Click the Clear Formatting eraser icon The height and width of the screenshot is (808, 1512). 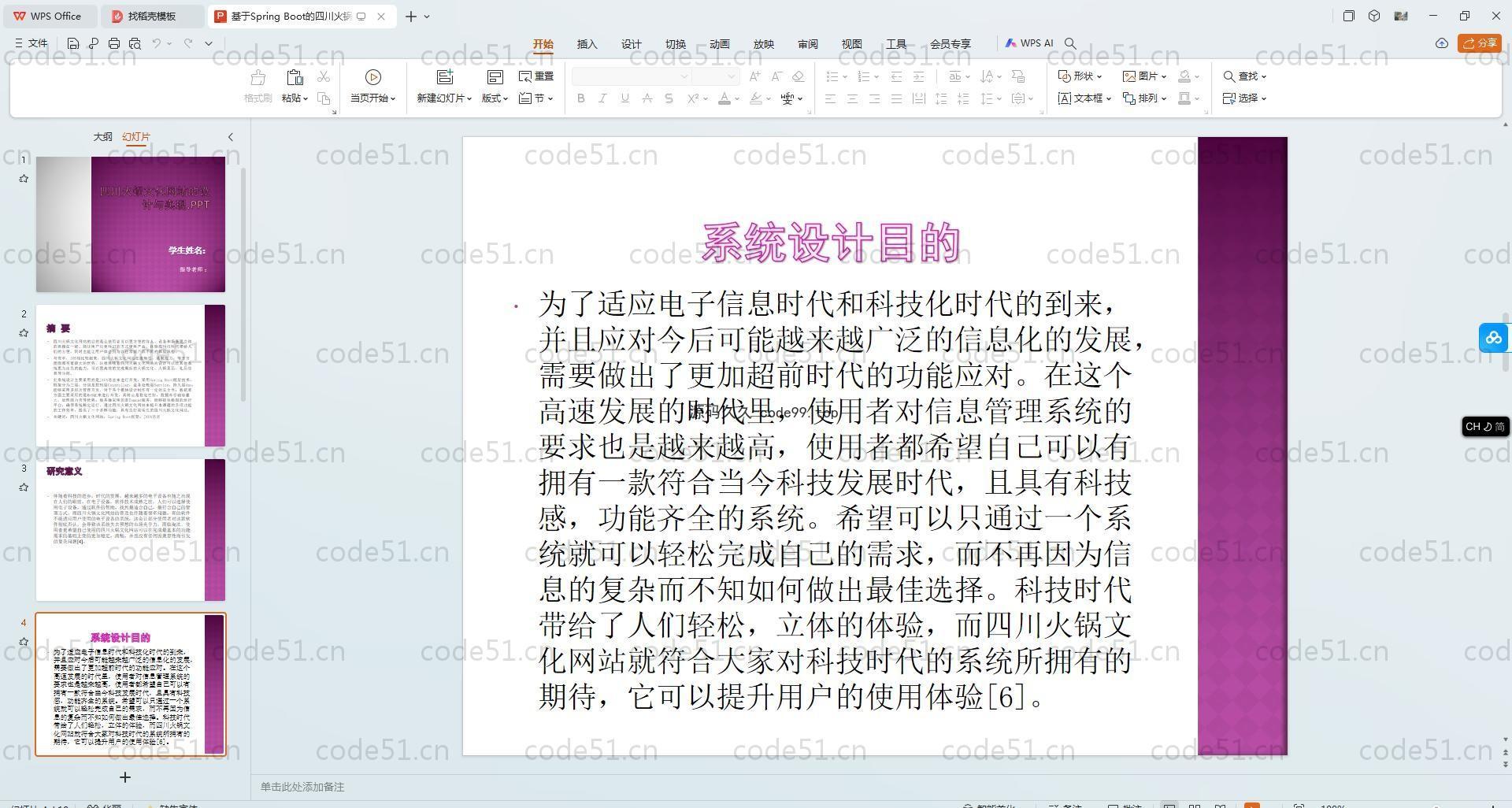tap(799, 76)
